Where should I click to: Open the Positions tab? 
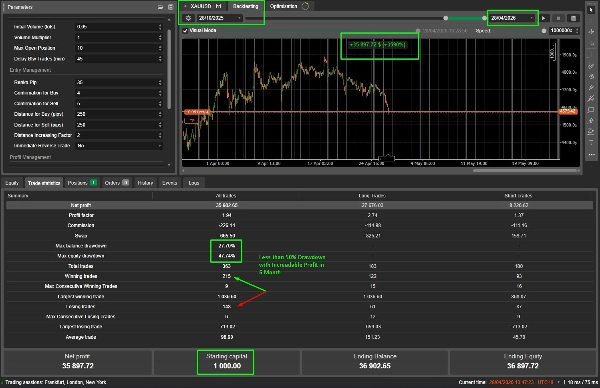coord(82,183)
